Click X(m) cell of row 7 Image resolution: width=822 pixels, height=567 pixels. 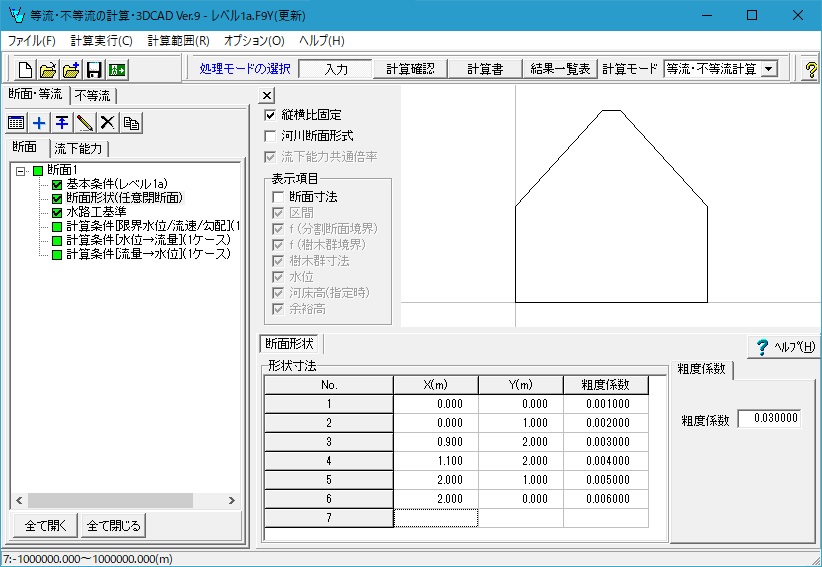[436, 518]
